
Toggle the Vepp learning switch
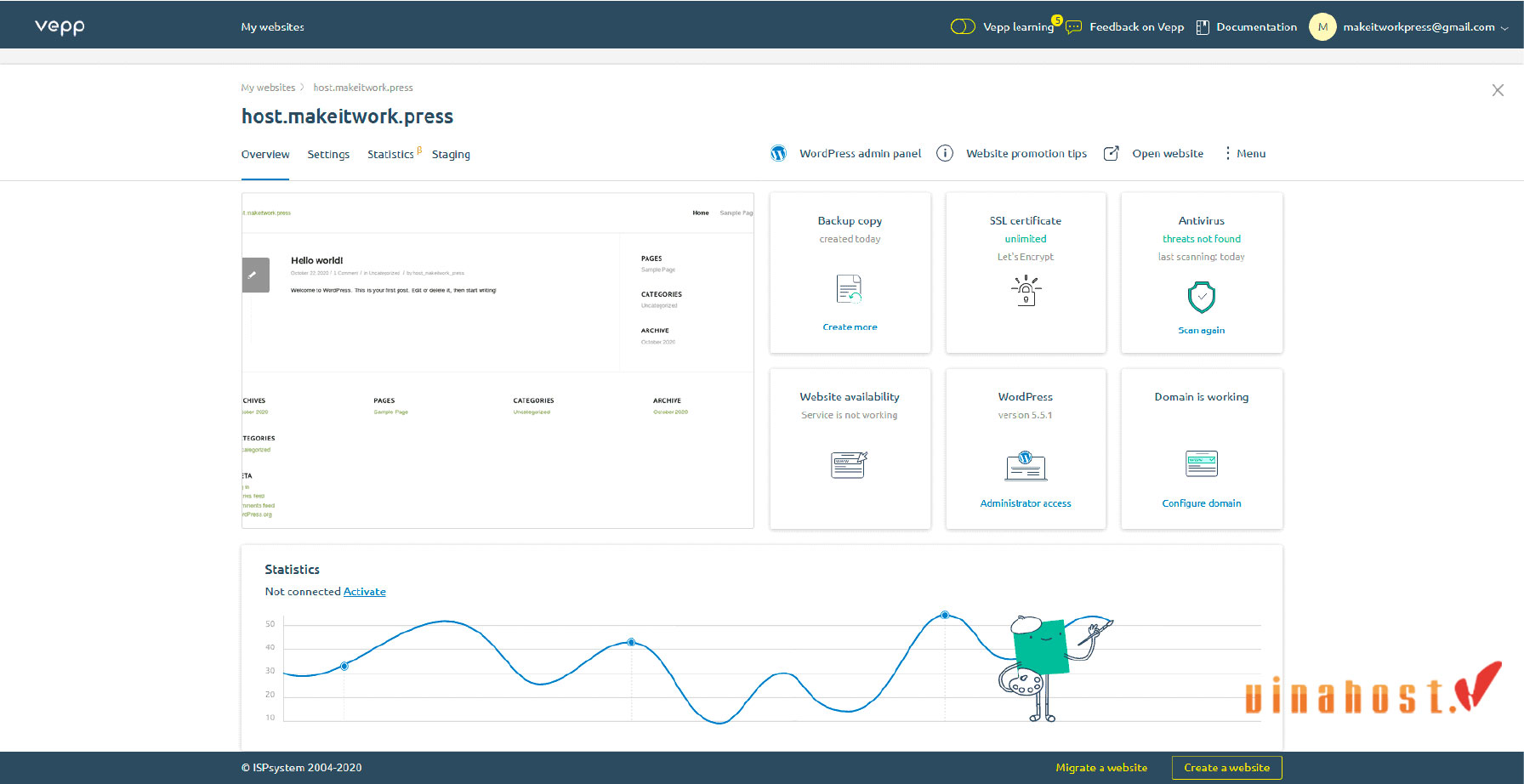[x=962, y=26]
